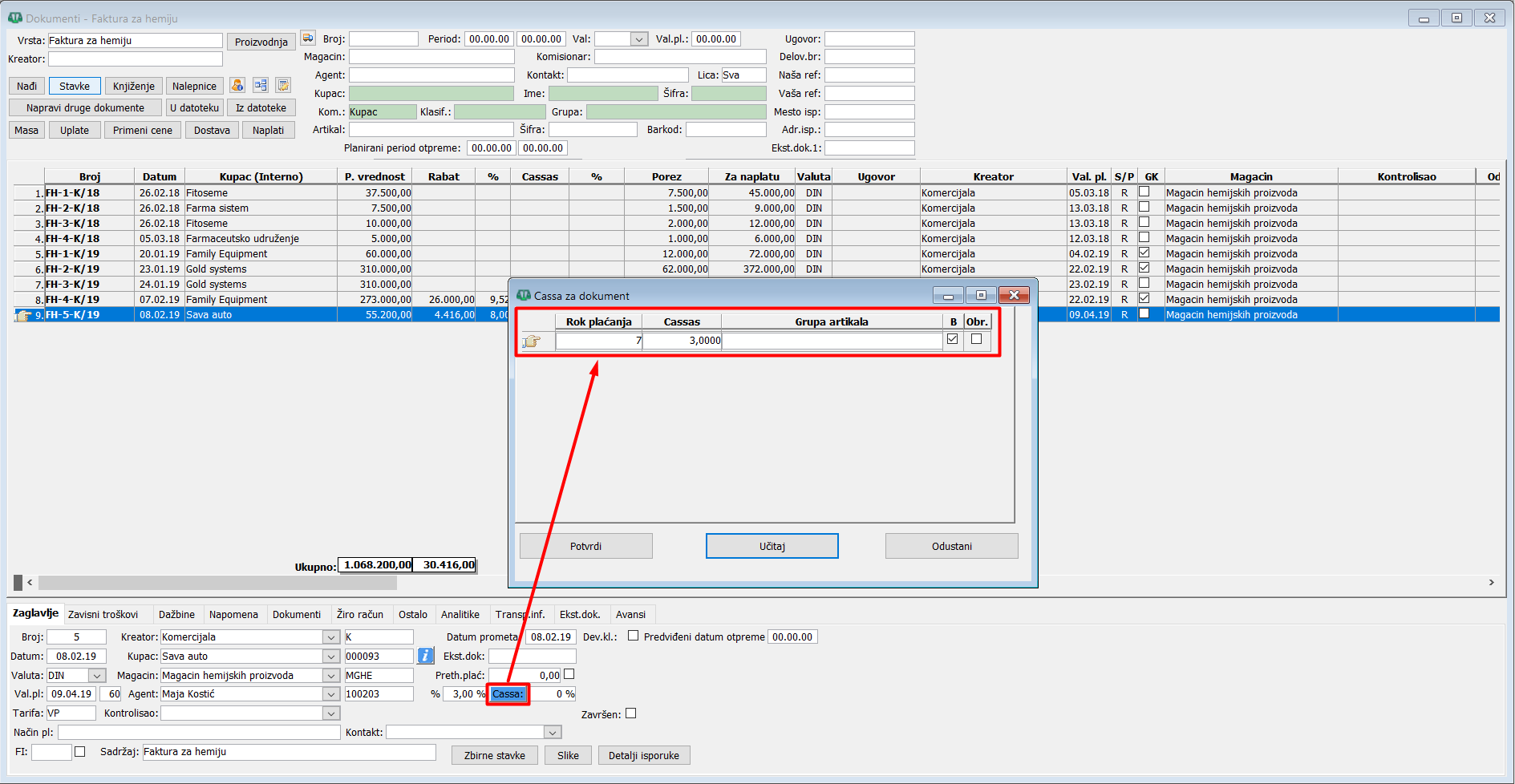The image size is (1515, 784).
Task: Click the Proizvodnja button
Action: [261, 42]
